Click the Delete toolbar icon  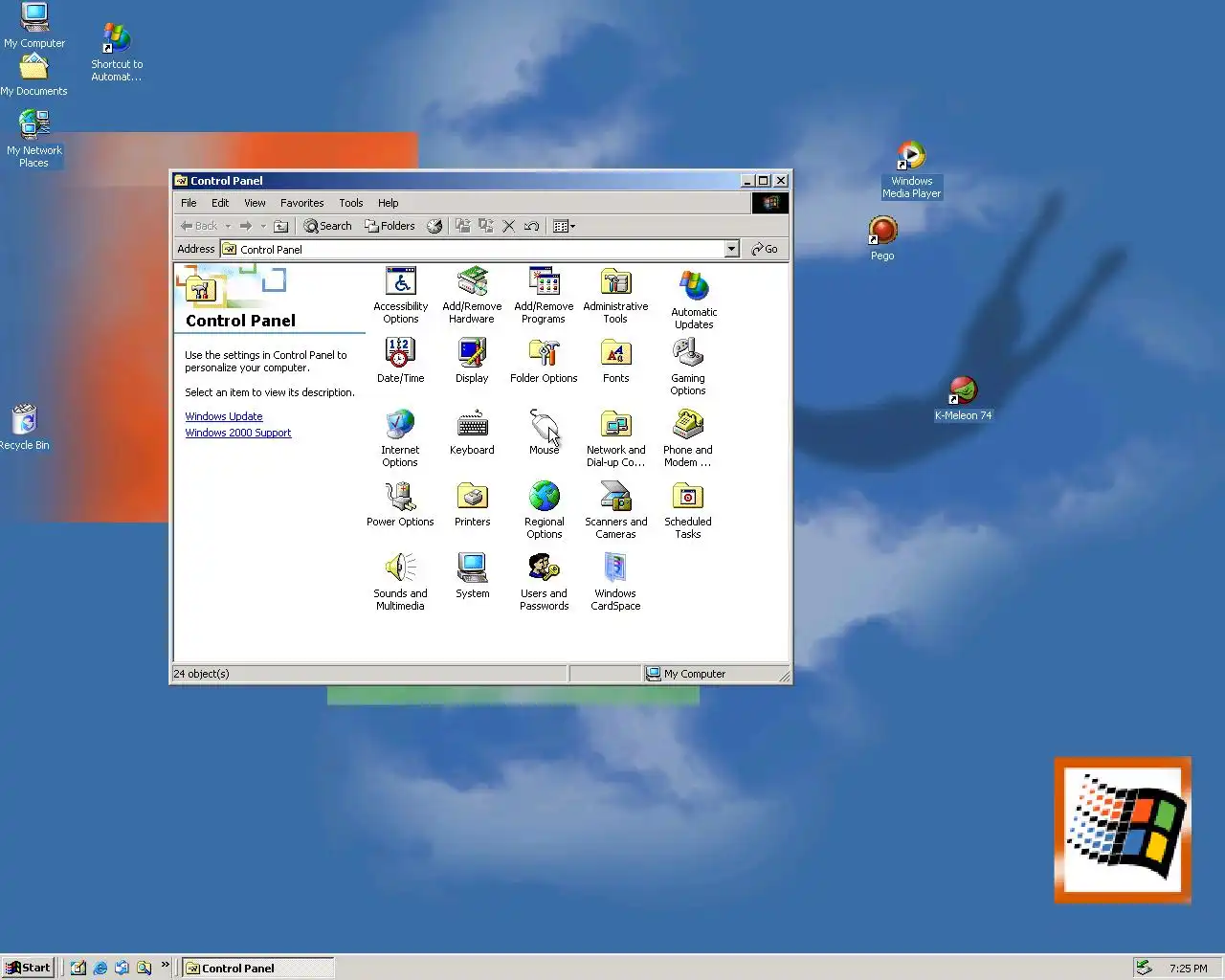(x=509, y=226)
